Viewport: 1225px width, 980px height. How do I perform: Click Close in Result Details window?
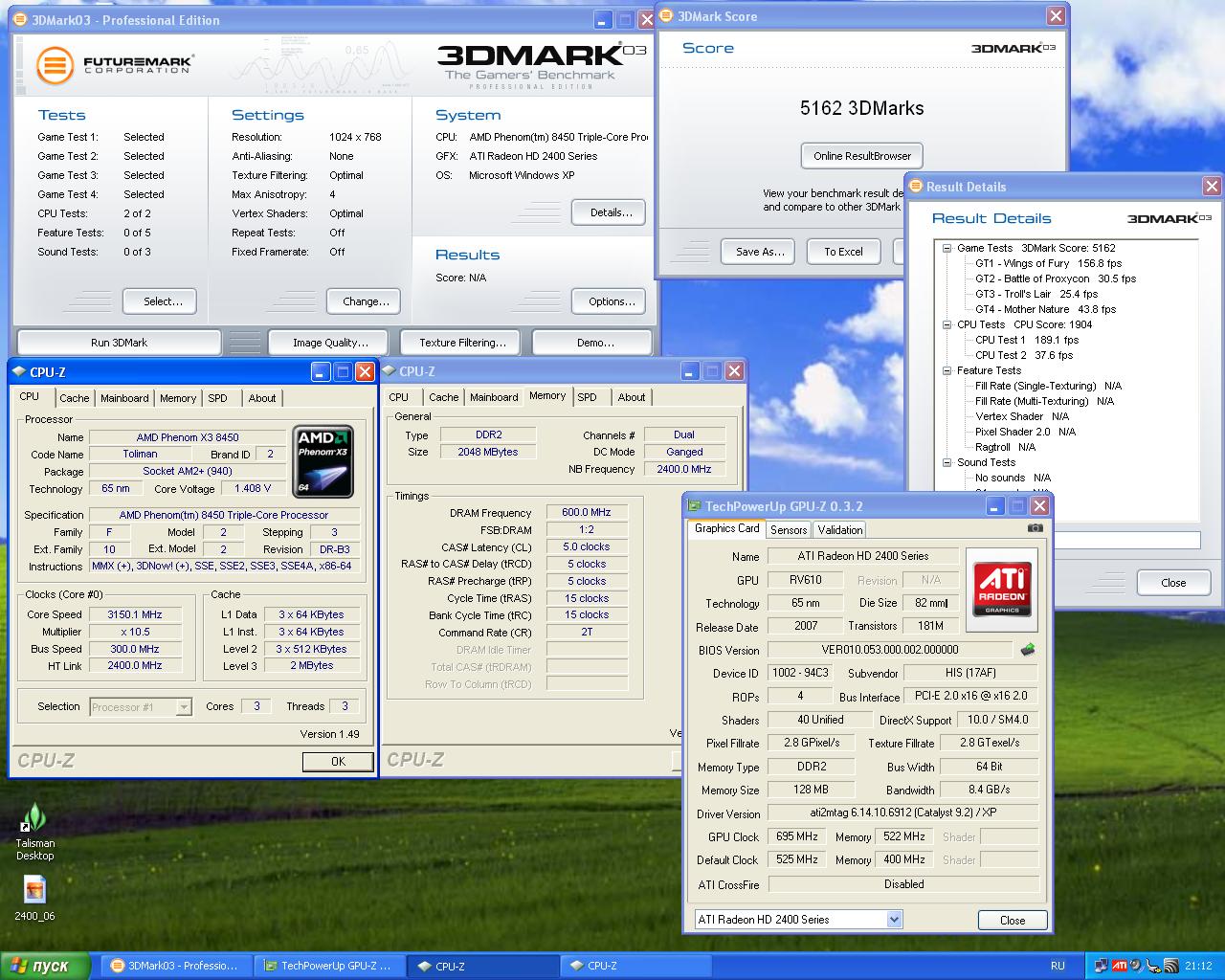1173,583
